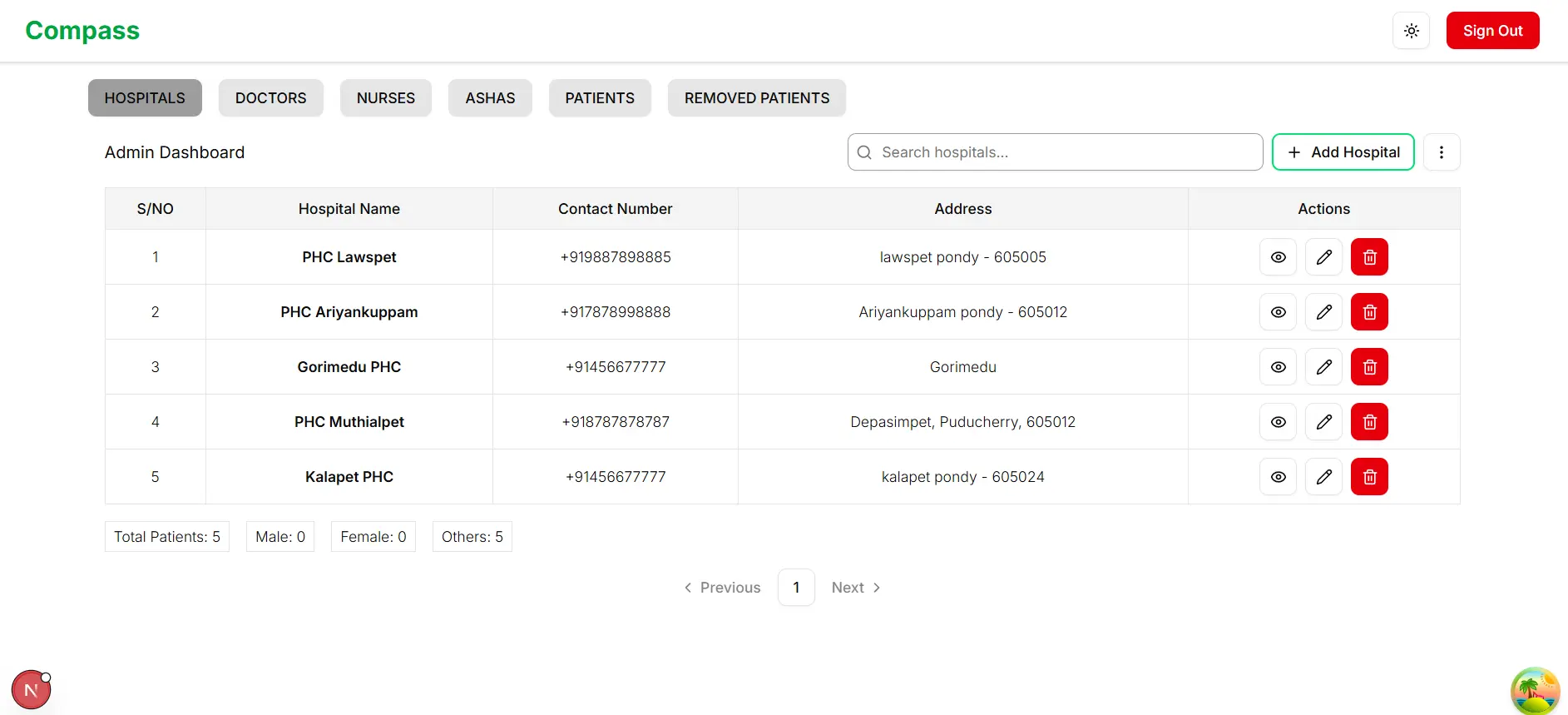Select the PHC Muthialpet name cell

pyautogui.click(x=349, y=422)
